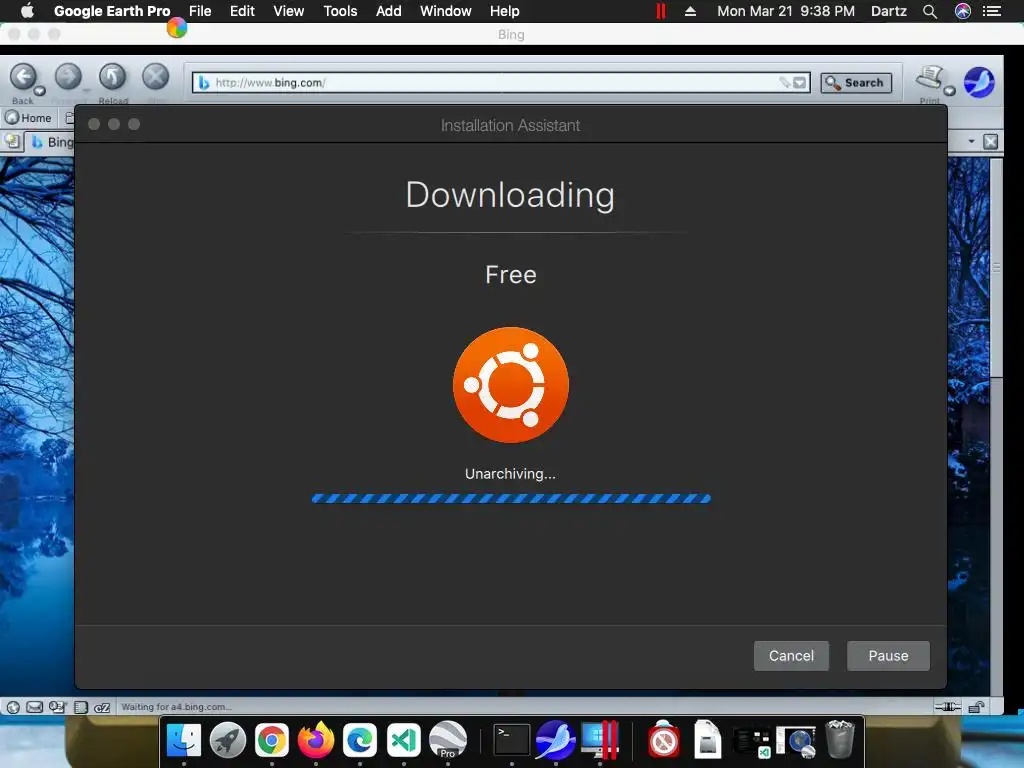Open the File menu
1024x768 pixels.
(200, 11)
